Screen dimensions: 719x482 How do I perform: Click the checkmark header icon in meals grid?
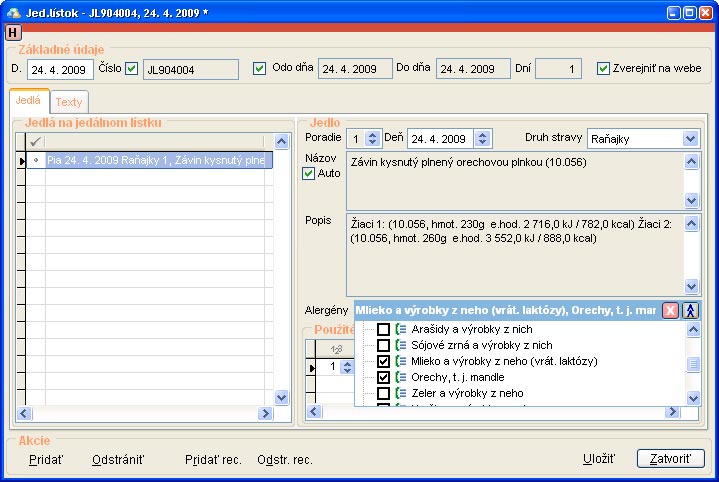36,142
